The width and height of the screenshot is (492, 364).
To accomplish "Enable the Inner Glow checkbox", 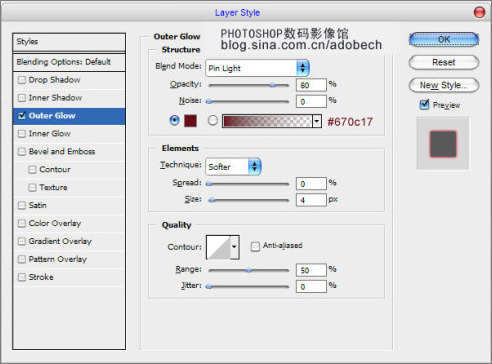I will pos(22,134).
